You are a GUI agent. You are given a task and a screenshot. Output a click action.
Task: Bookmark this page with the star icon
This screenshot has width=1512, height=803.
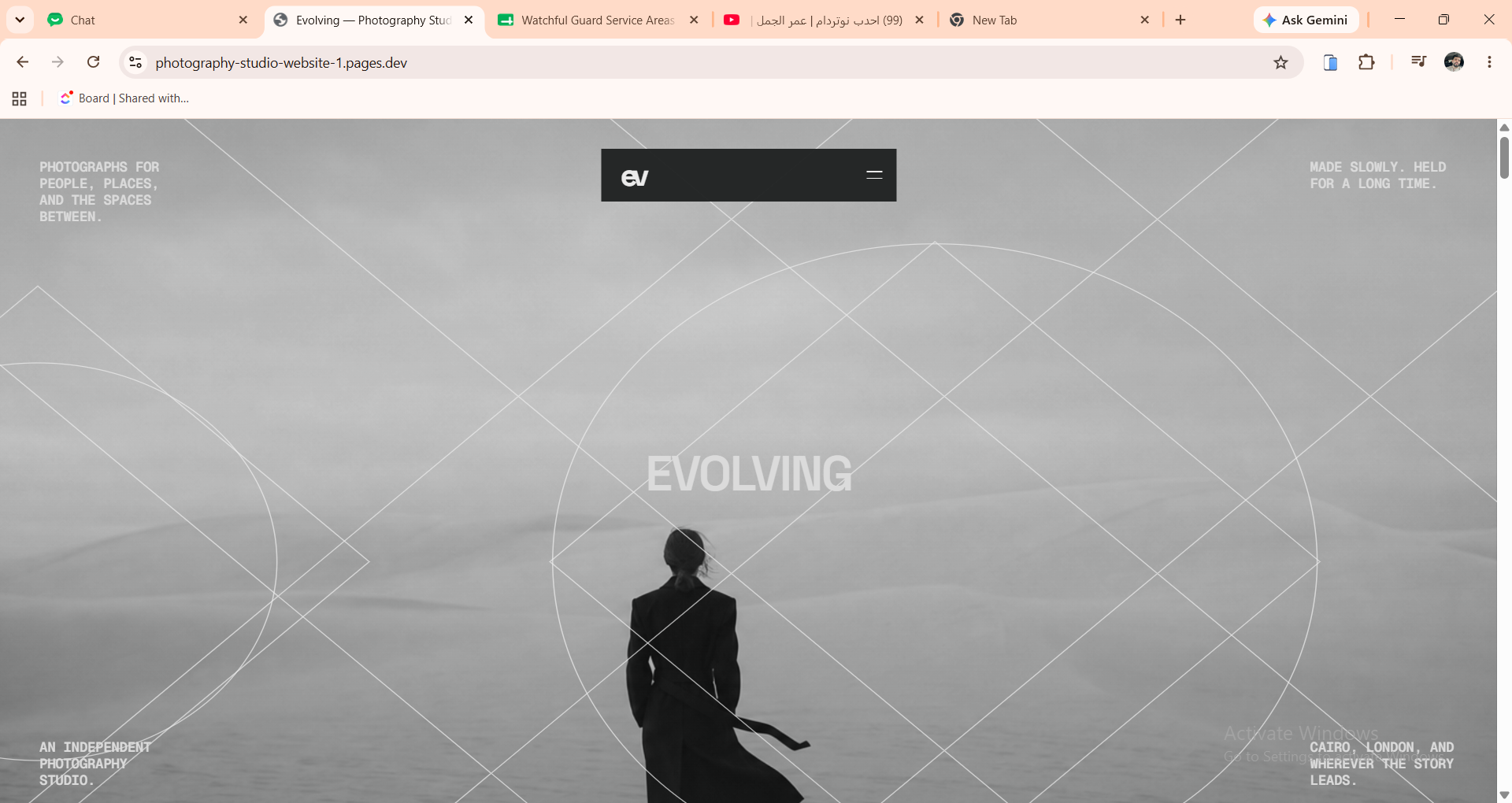pyautogui.click(x=1281, y=62)
